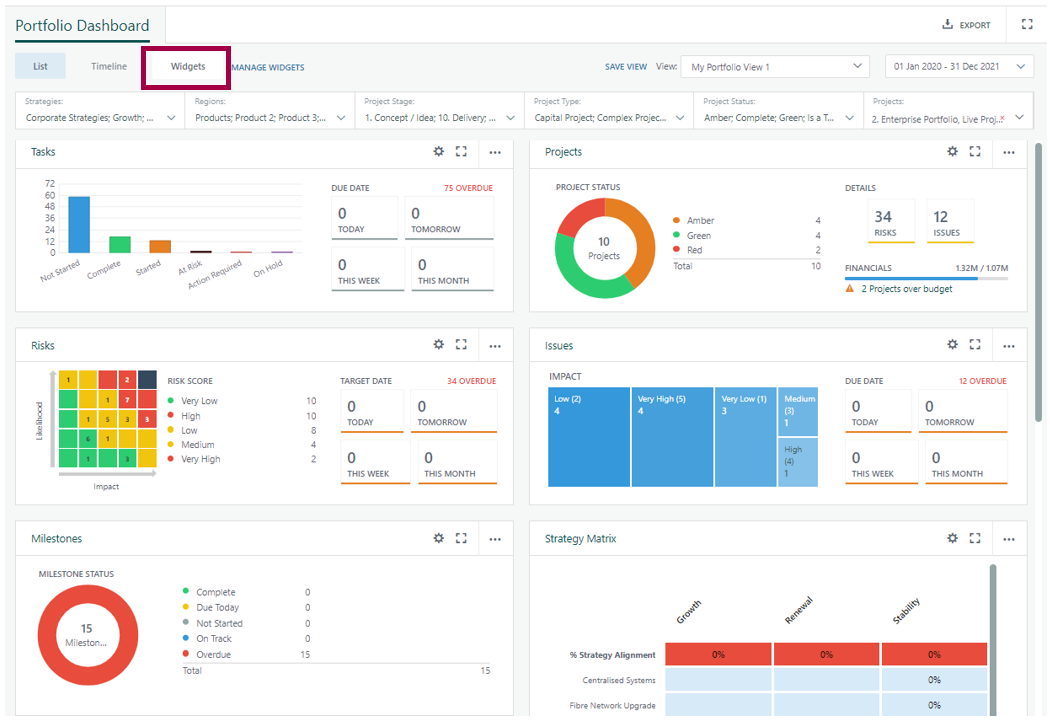Click the Very High (5) impact block
Image resolution: width=1050 pixels, height=721 pixels.
(672, 436)
